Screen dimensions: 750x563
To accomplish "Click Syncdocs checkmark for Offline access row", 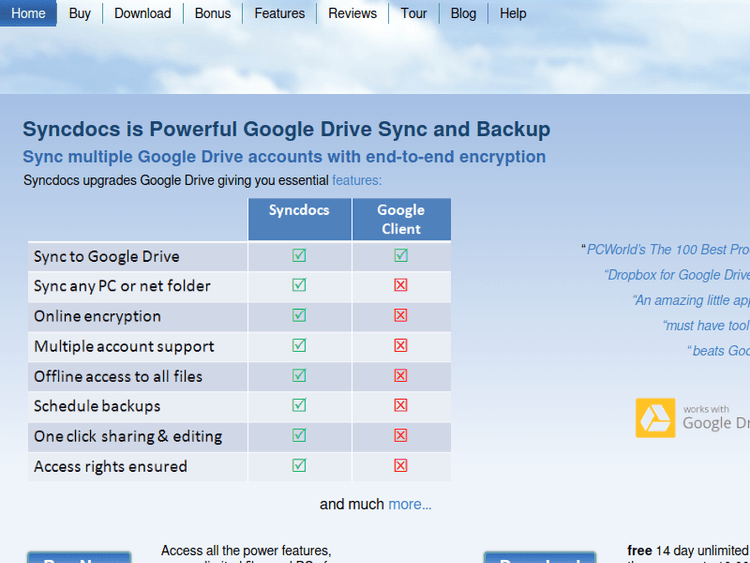I will click(299, 375).
